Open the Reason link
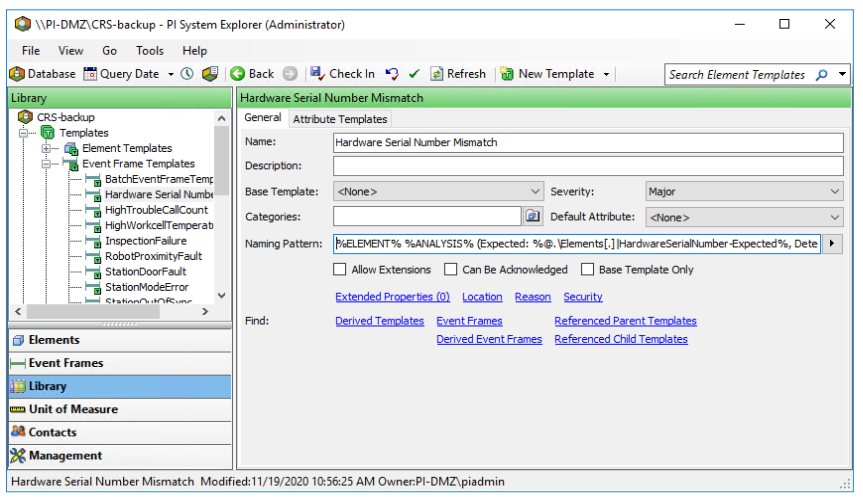This screenshot has height=502, width=863. click(533, 297)
